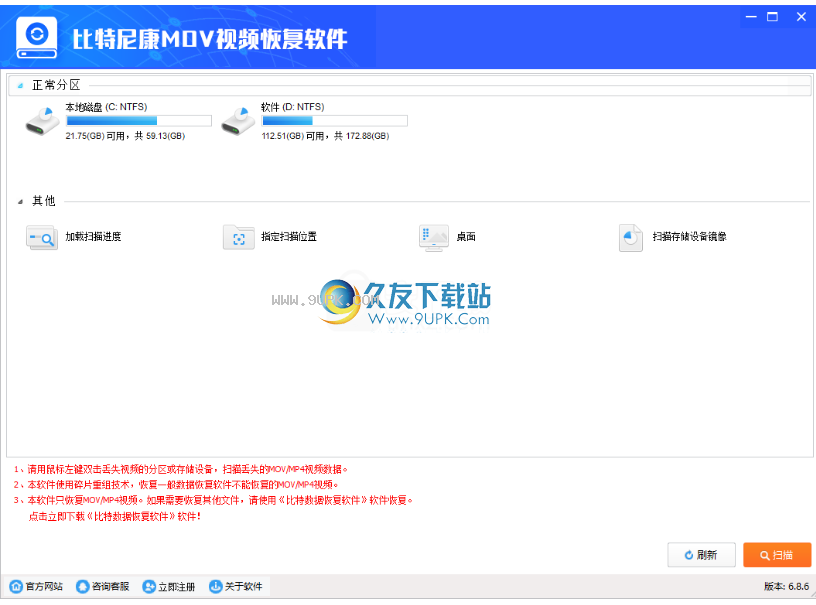The width and height of the screenshot is (816, 605).
Task: Select the text 软件 (D: NTFS)
Action: [292, 107]
